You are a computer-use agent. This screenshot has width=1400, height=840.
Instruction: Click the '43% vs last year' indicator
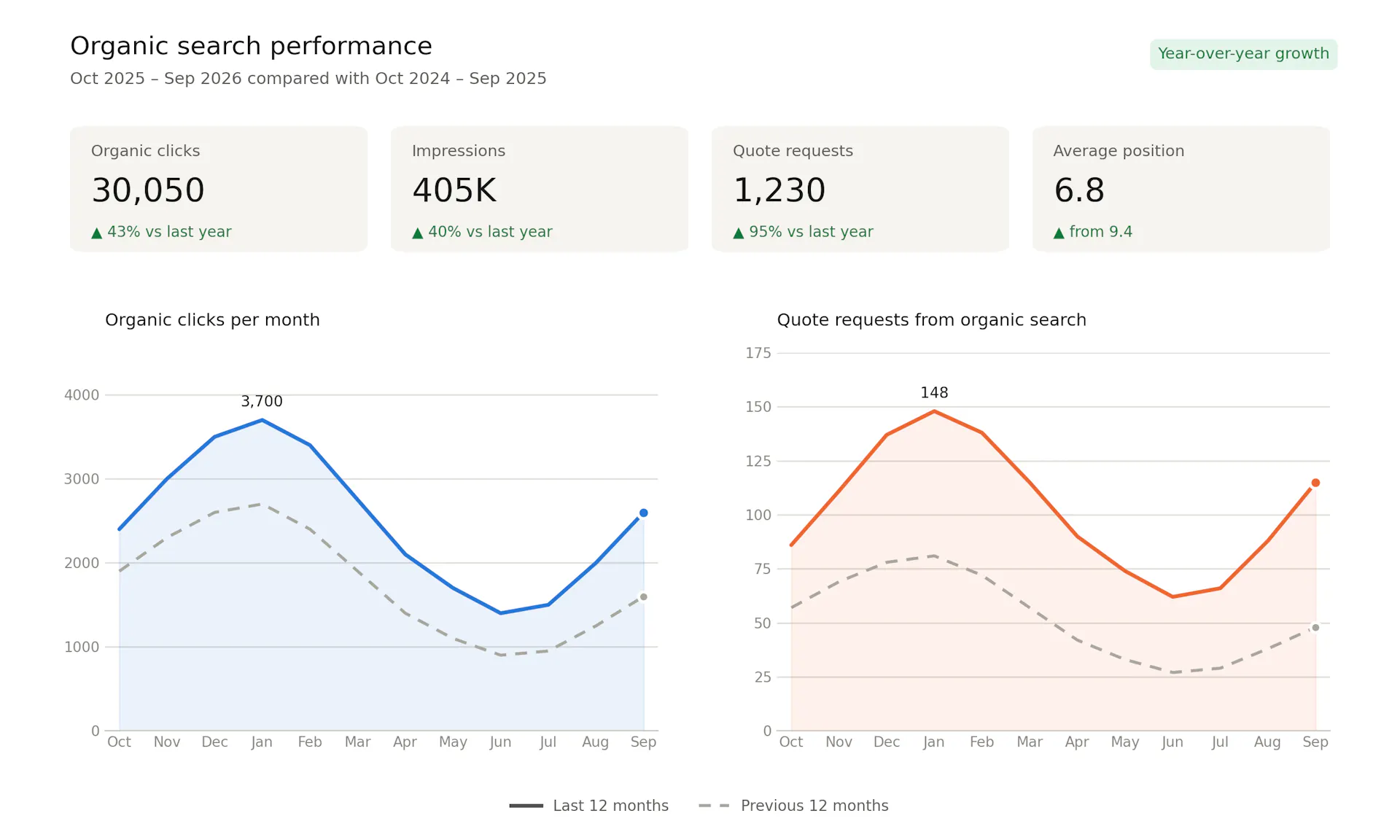[161, 232]
